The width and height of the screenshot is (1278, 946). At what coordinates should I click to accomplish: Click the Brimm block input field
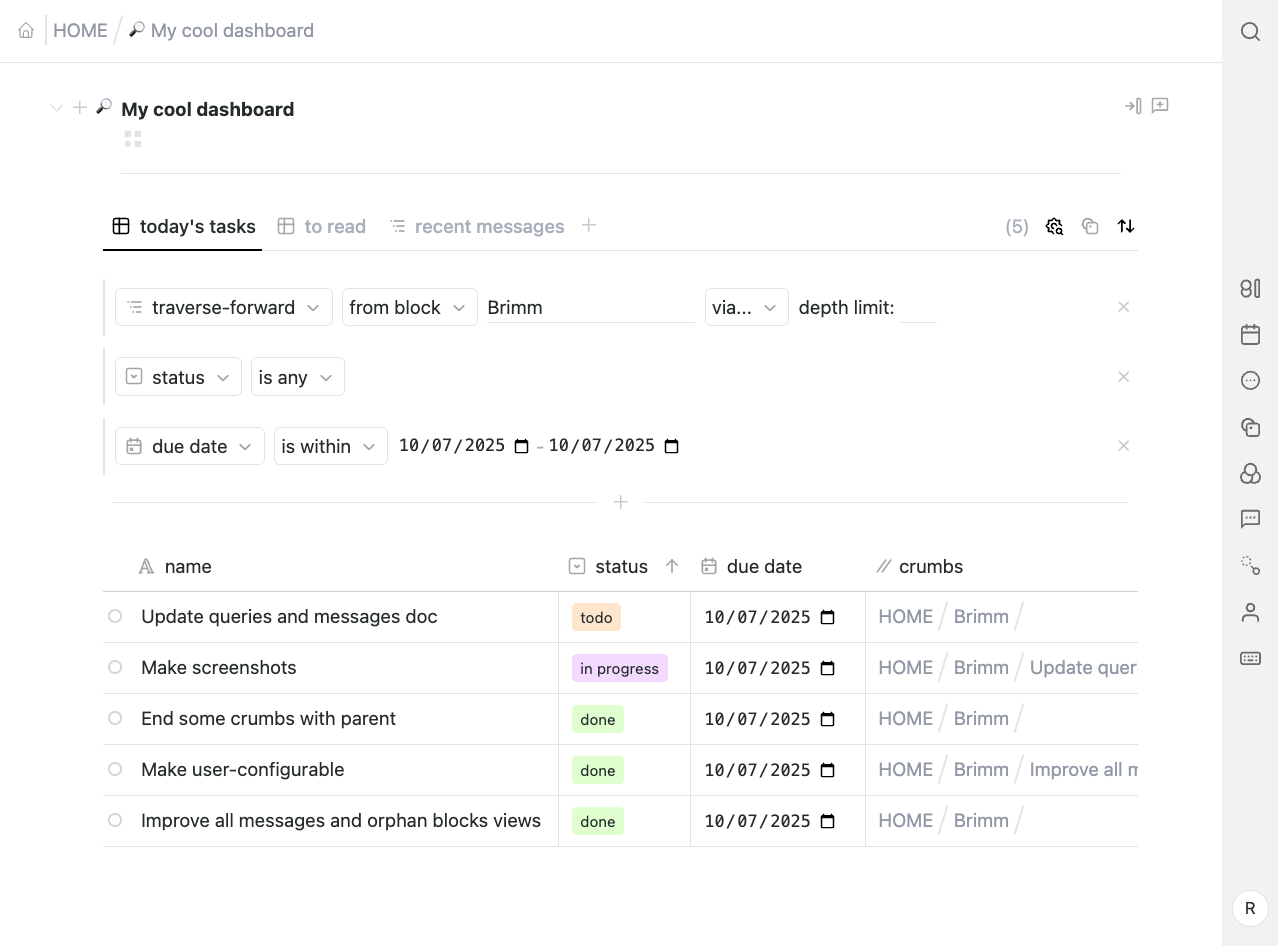tap(590, 307)
